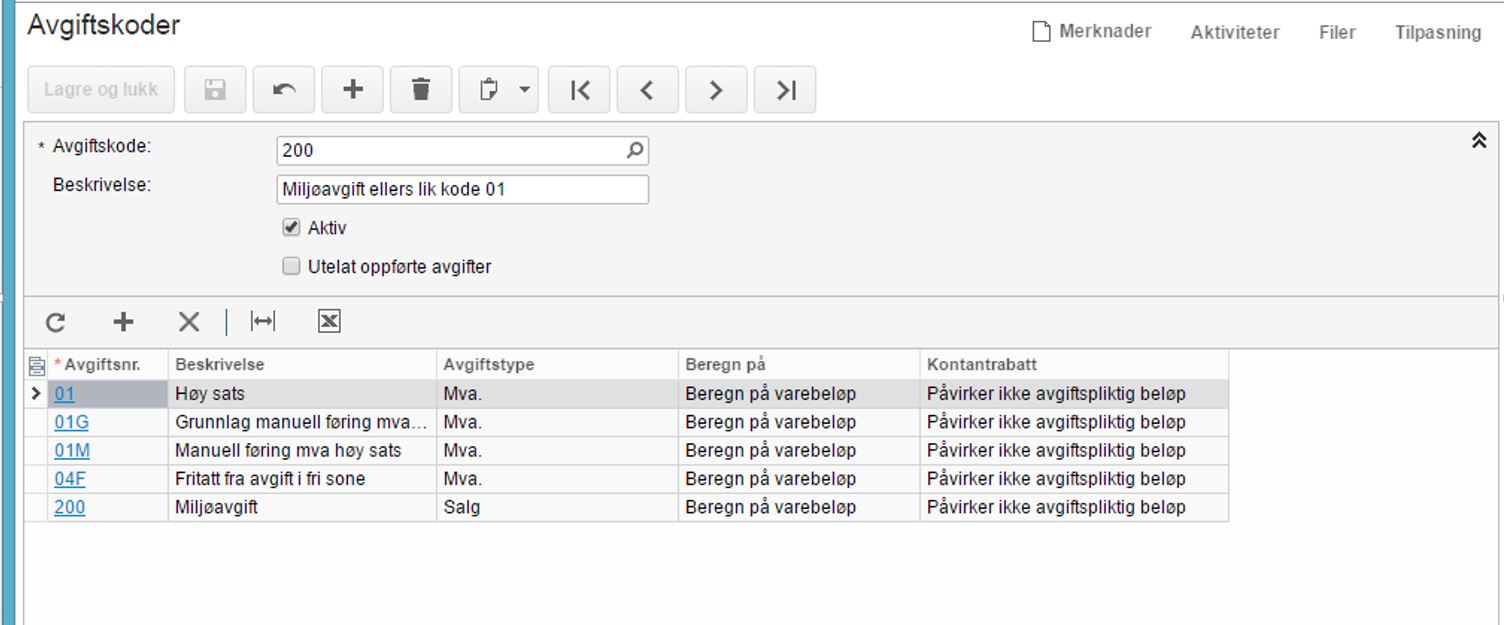The image size is (1504, 625).
Task: Uncheck the Aktiv checkbox
Action: (291, 228)
